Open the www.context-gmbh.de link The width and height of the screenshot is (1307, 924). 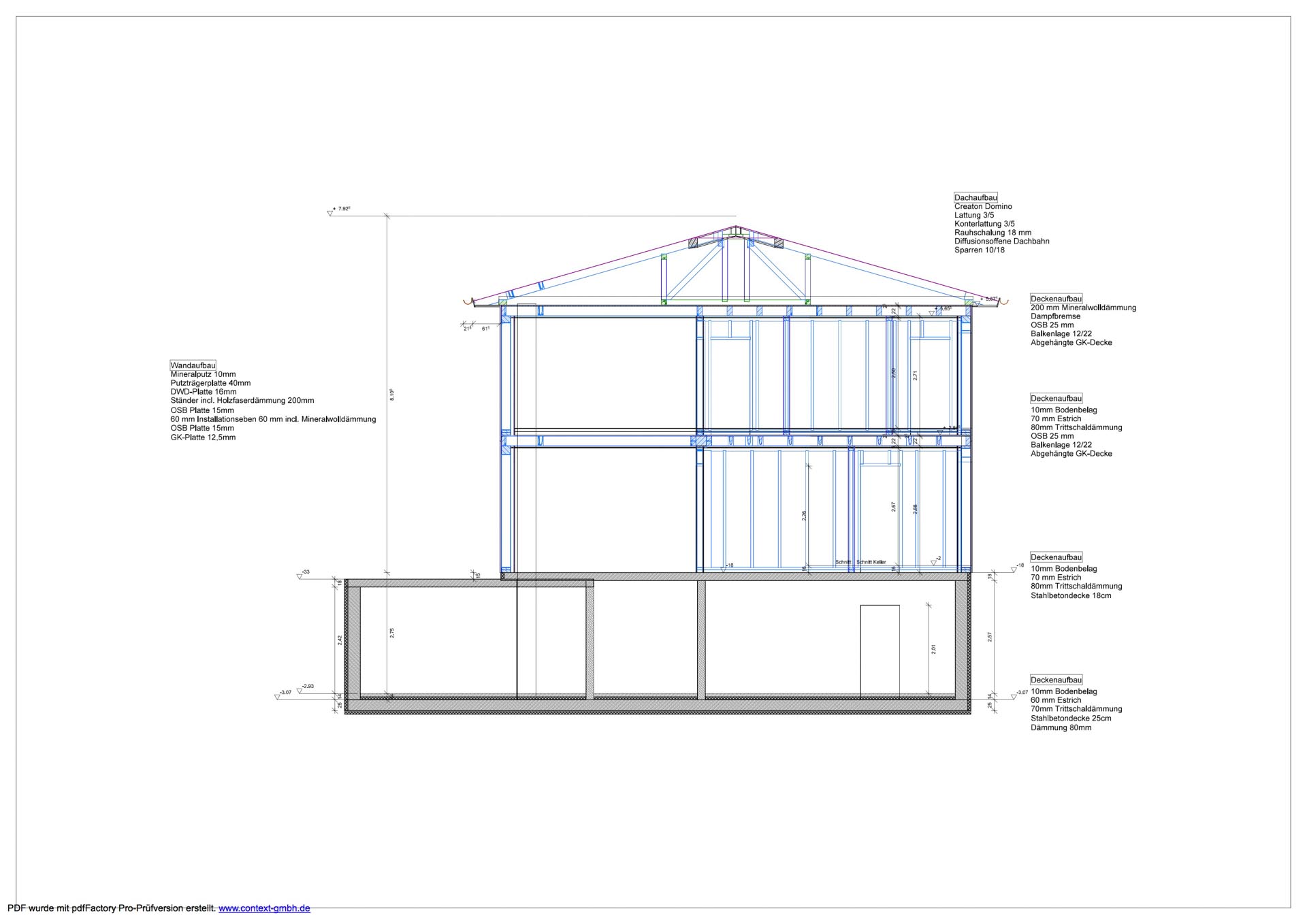click(264, 908)
